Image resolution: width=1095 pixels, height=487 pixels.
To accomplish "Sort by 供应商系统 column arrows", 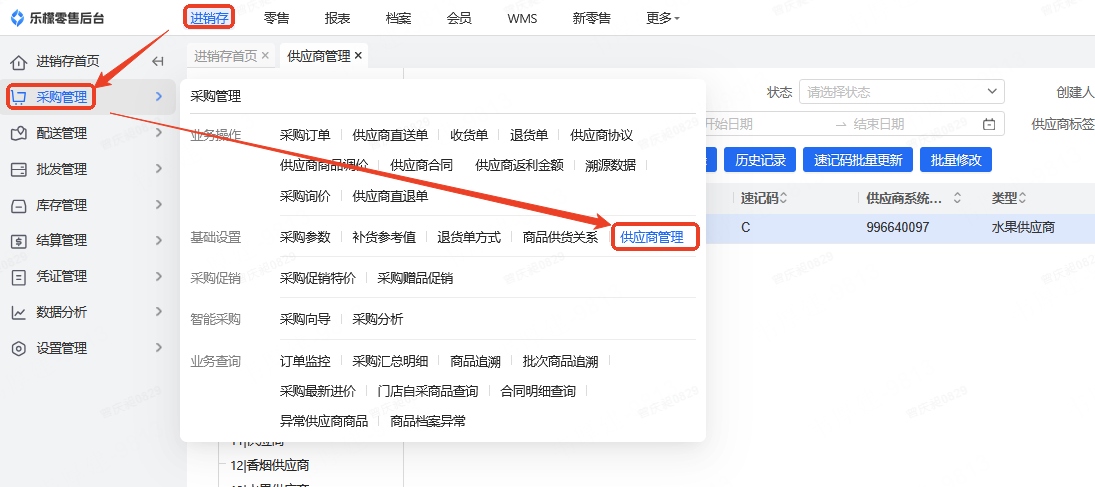I will [957, 198].
